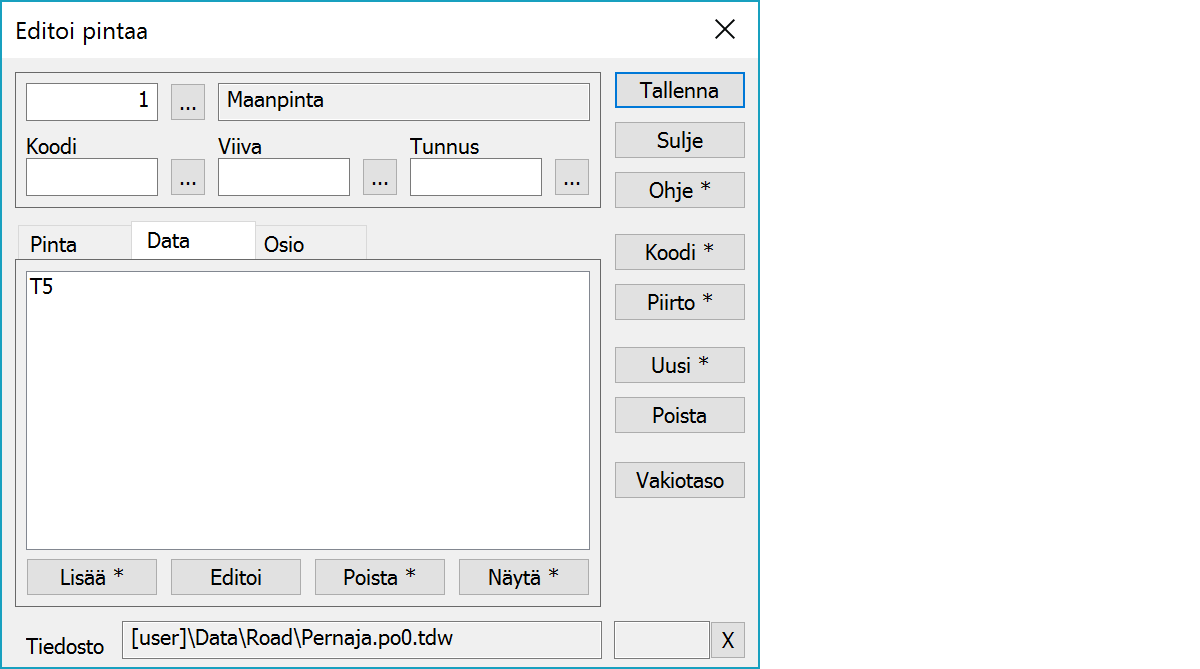Click the Lisää * button below list

[x=92, y=577]
